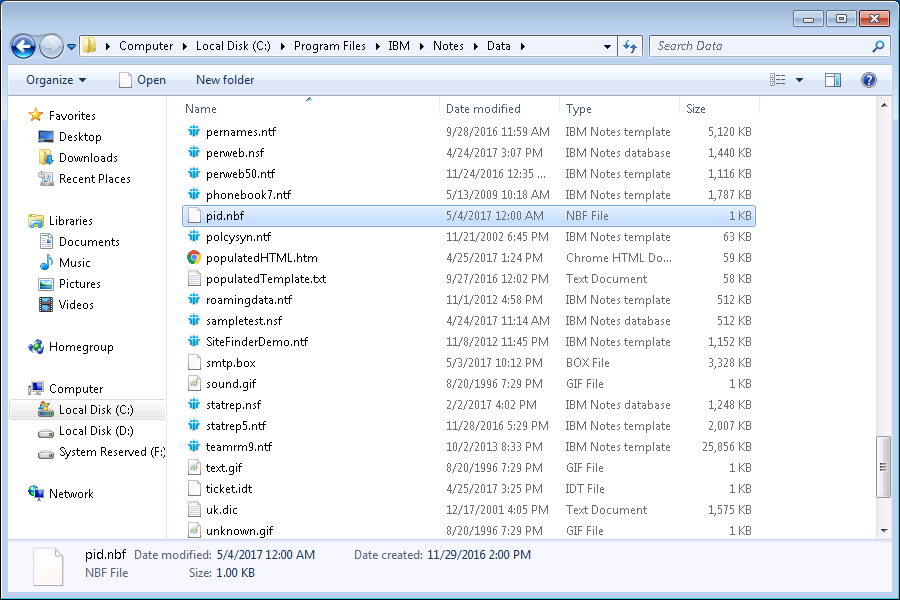Click the Open toolbar button

[142, 80]
